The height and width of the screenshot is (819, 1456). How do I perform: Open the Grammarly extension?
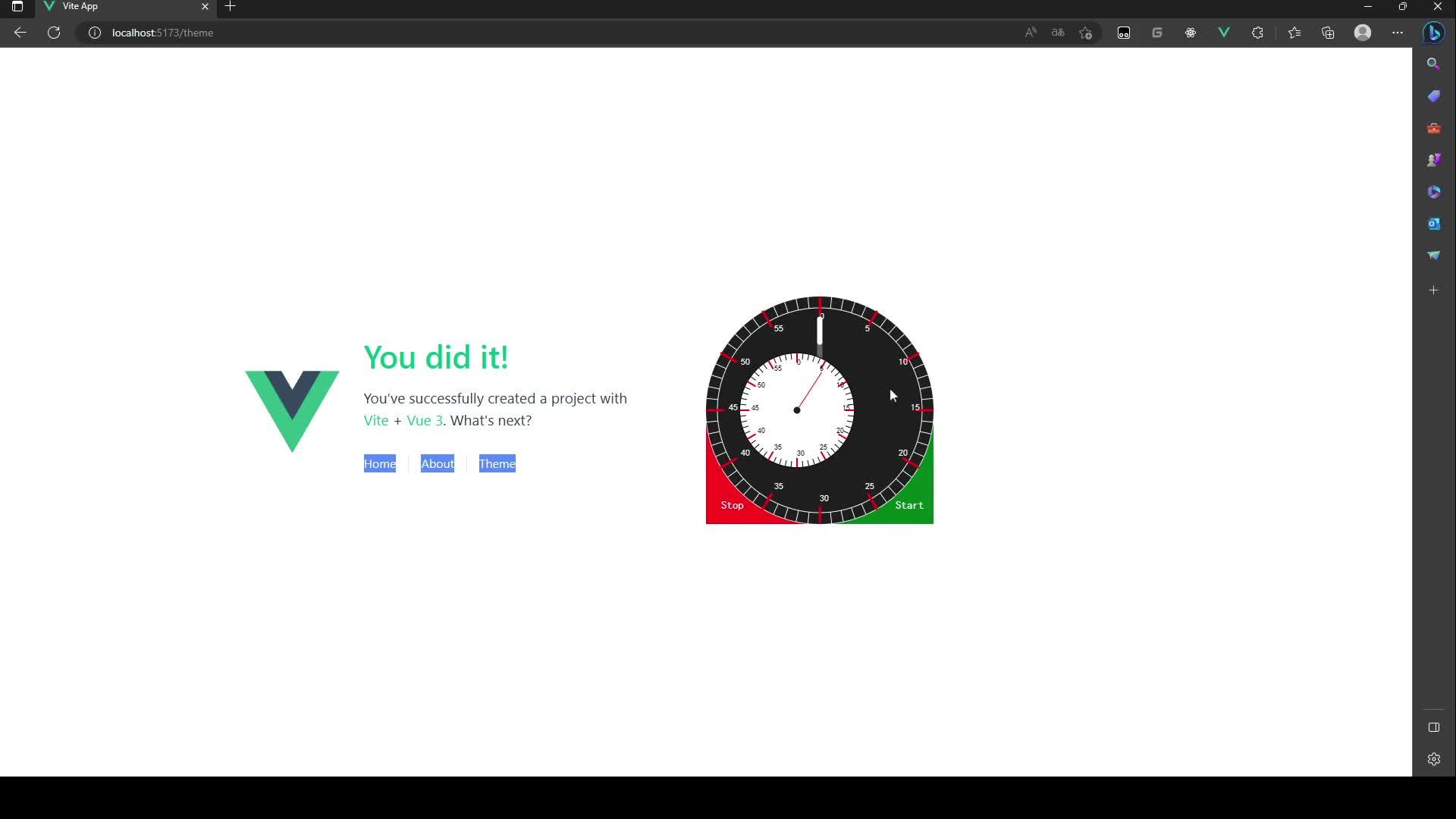click(1158, 33)
